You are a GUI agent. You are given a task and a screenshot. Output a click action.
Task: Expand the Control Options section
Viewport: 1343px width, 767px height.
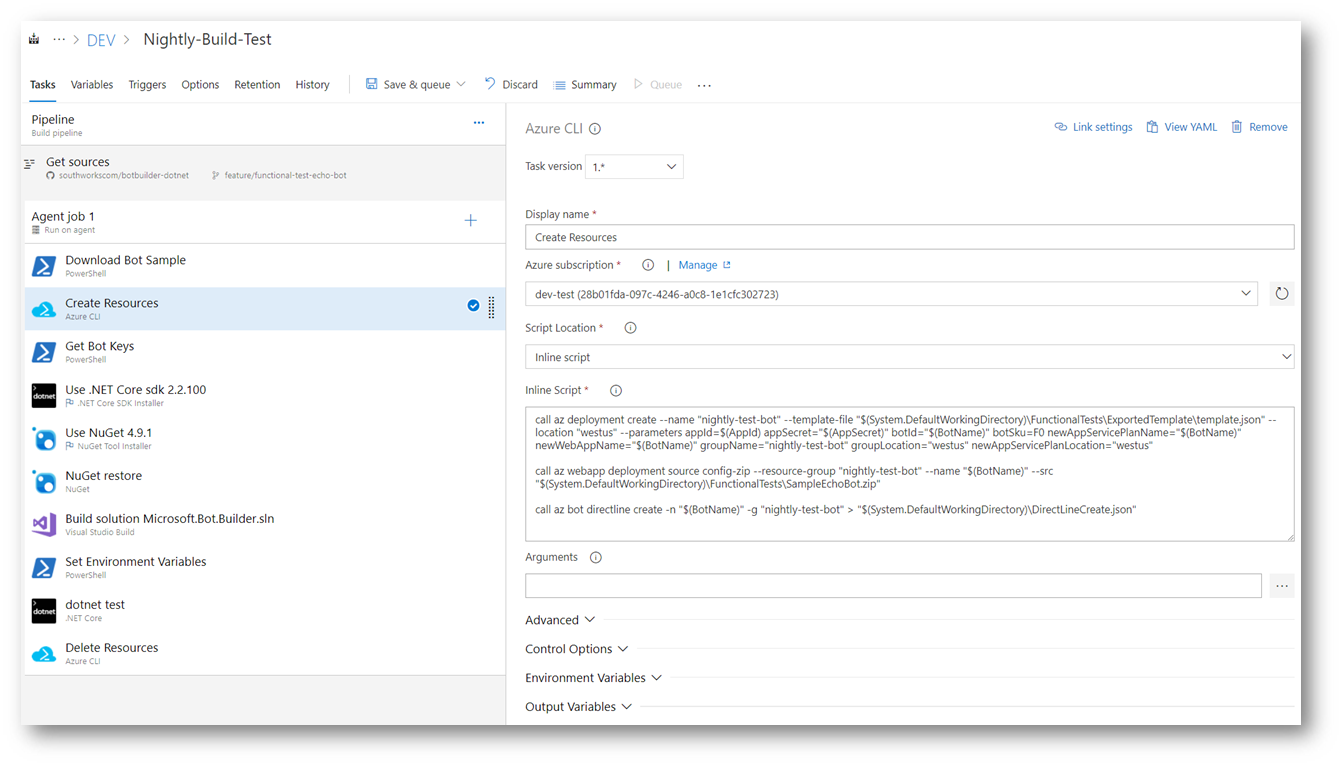click(x=577, y=649)
